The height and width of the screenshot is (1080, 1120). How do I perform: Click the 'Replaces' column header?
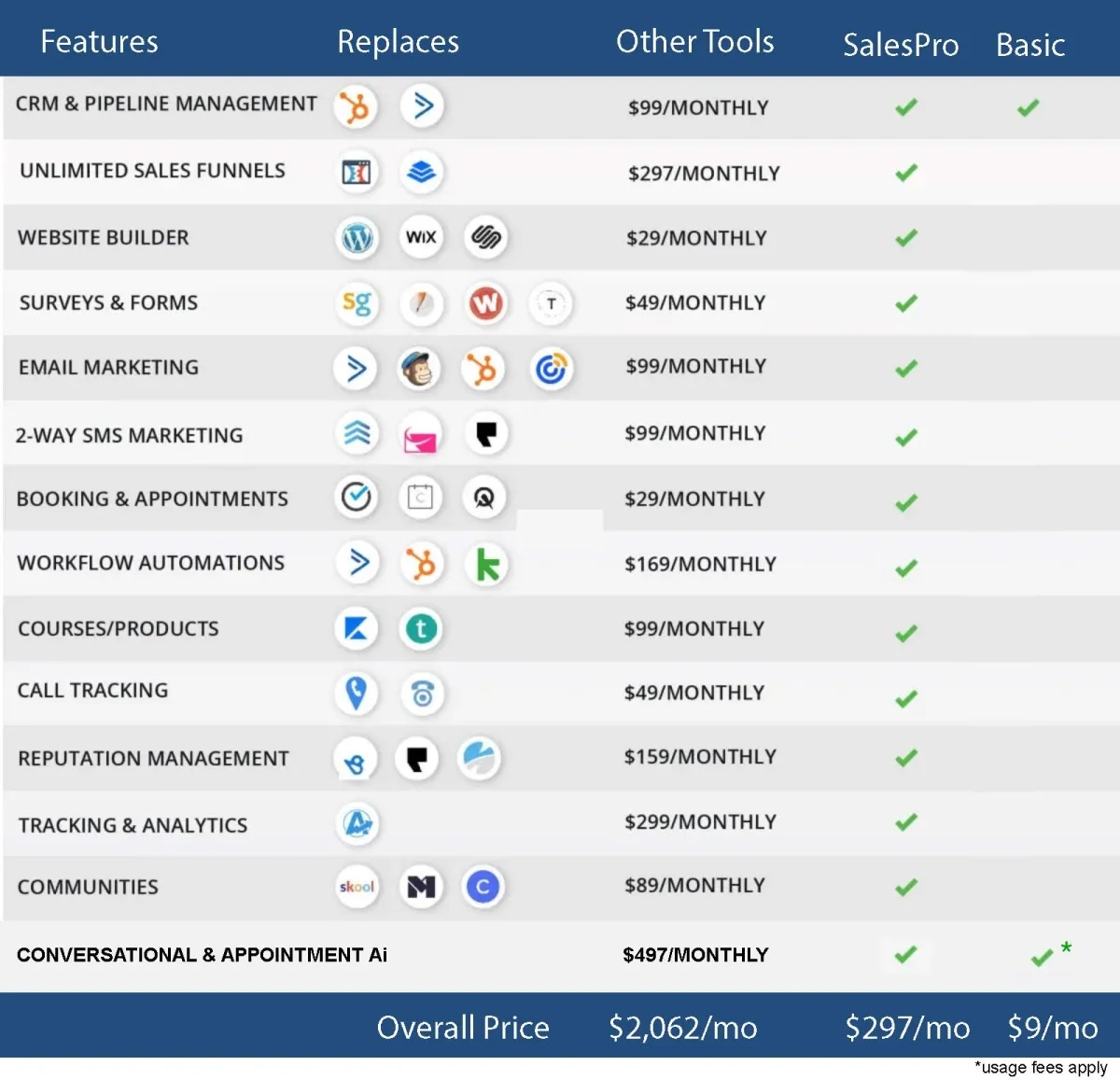[x=399, y=42]
